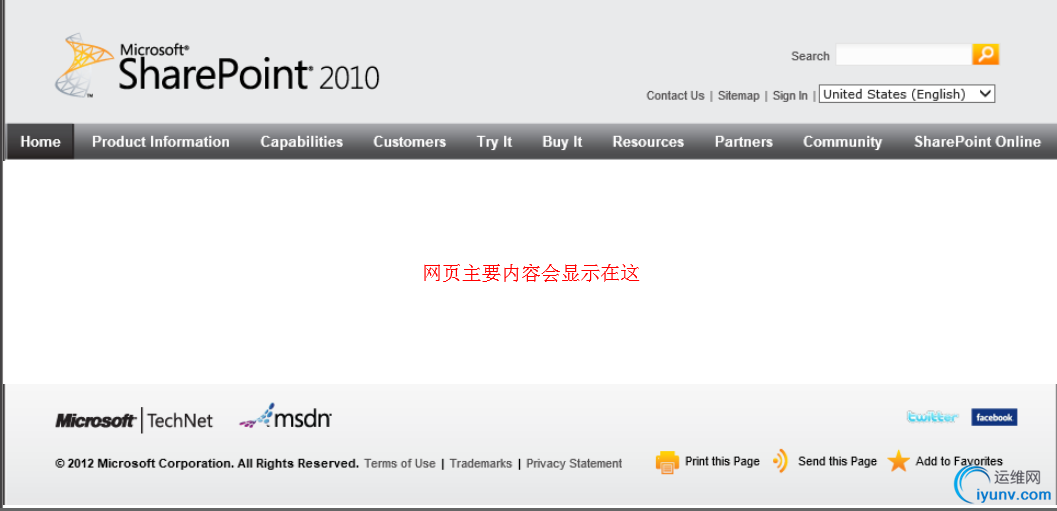Viewport: 1057px width, 511px height.
Task: Open the United States (English) language dropdown
Action: pos(907,94)
